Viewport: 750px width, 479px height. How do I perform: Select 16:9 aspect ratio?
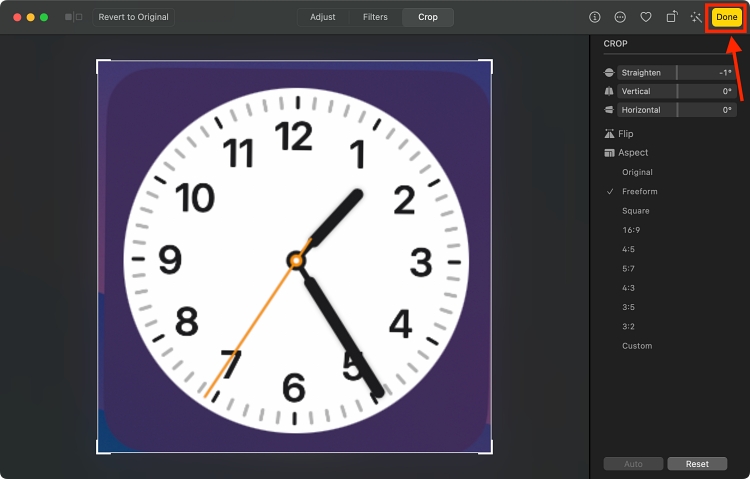pyautogui.click(x=631, y=230)
